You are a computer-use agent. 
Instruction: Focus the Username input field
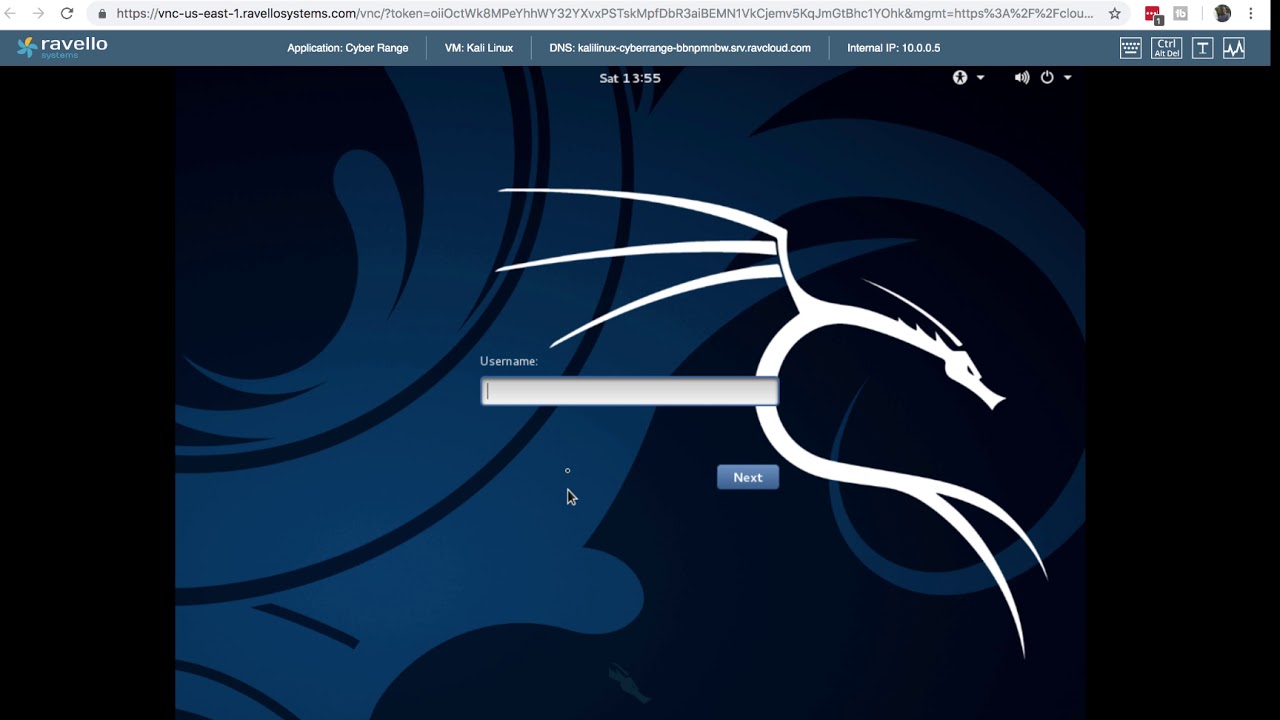pos(629,391)
